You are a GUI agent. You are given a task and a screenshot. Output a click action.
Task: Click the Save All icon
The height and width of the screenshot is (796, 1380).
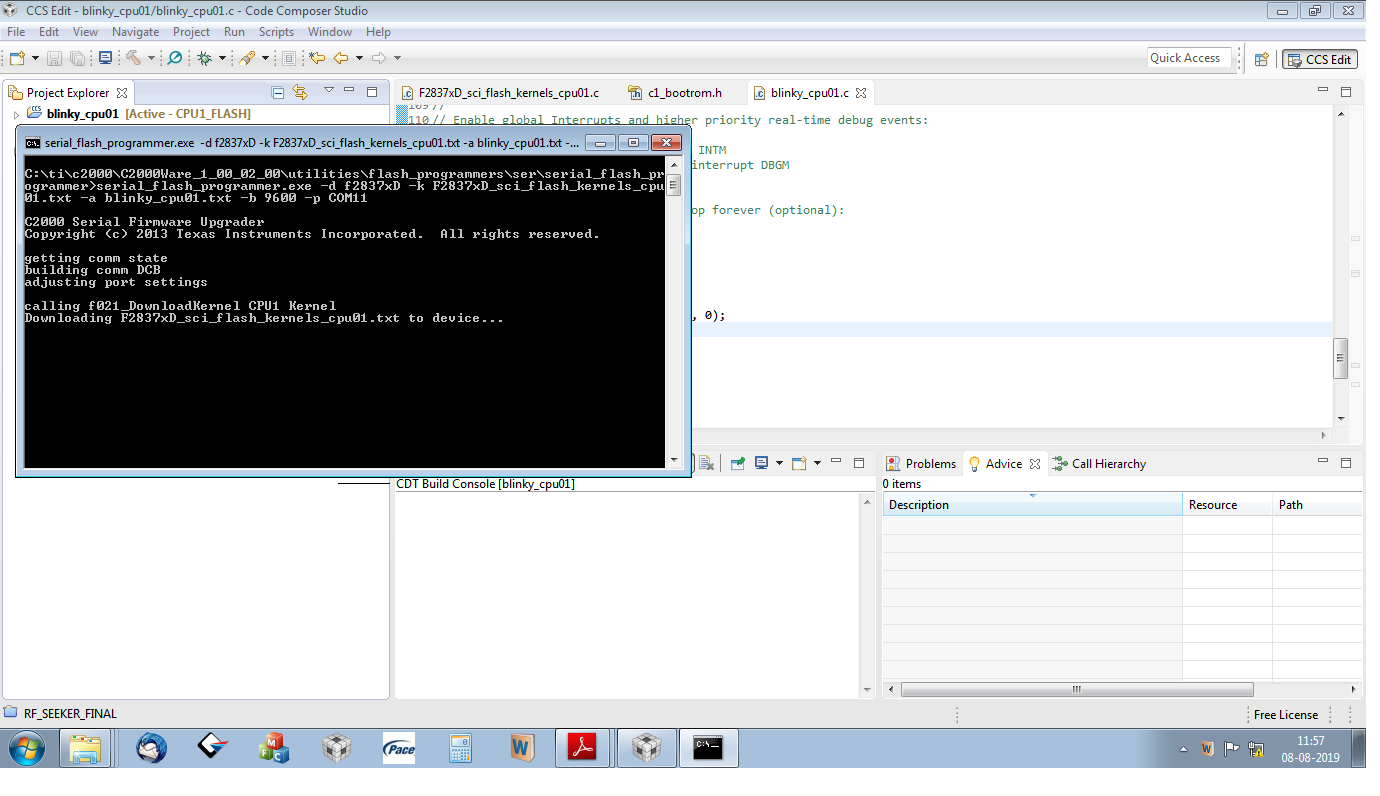[x=78, y=58]
